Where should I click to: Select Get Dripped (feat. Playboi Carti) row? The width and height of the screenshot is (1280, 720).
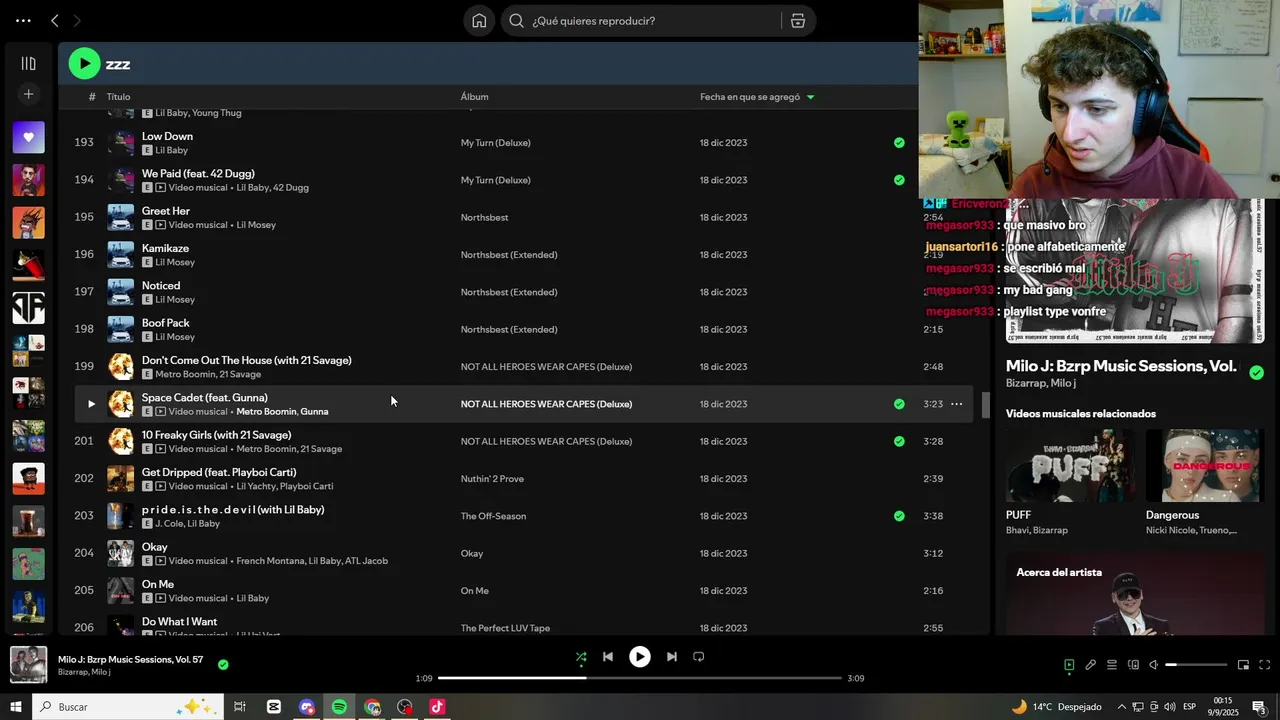[x=523, y=479]
